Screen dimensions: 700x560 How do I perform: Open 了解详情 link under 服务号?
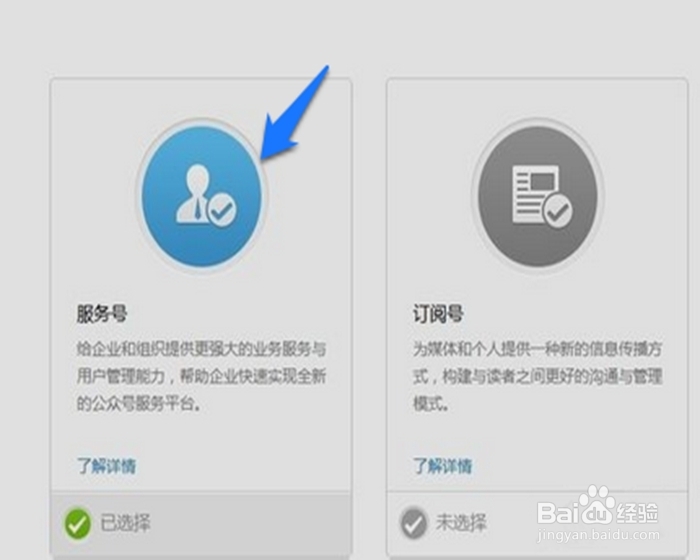click(x=106, y=466)
